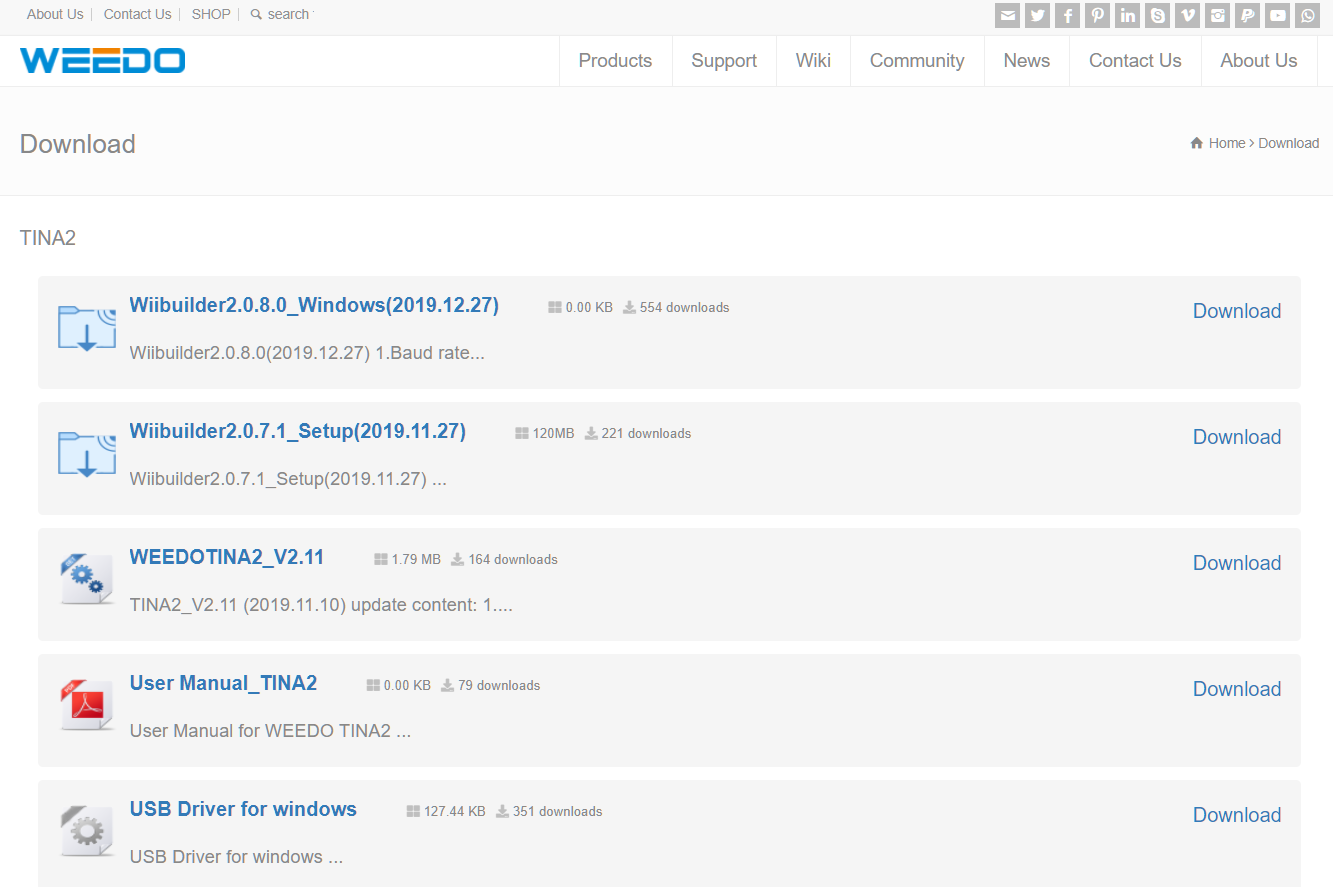The width and height of the screenshot is (1333, 887).
Task: Open the Vimeo social icon
Action: pos(1188,15)
